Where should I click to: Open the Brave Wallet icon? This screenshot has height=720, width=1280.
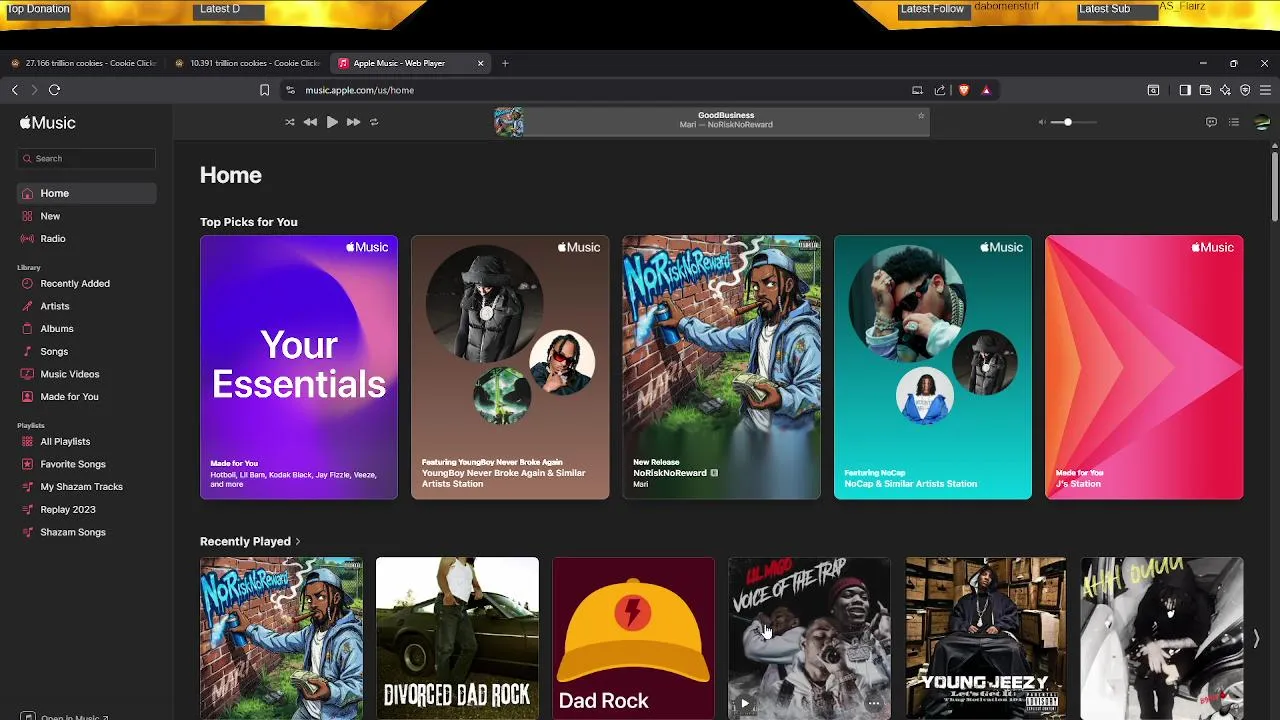[1205, 90]
